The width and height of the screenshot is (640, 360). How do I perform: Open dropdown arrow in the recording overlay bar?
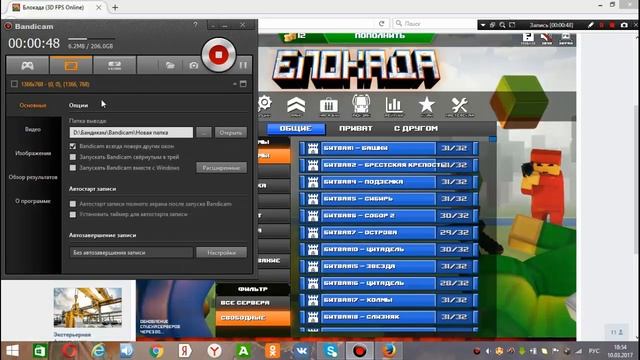tap(483, 25)
